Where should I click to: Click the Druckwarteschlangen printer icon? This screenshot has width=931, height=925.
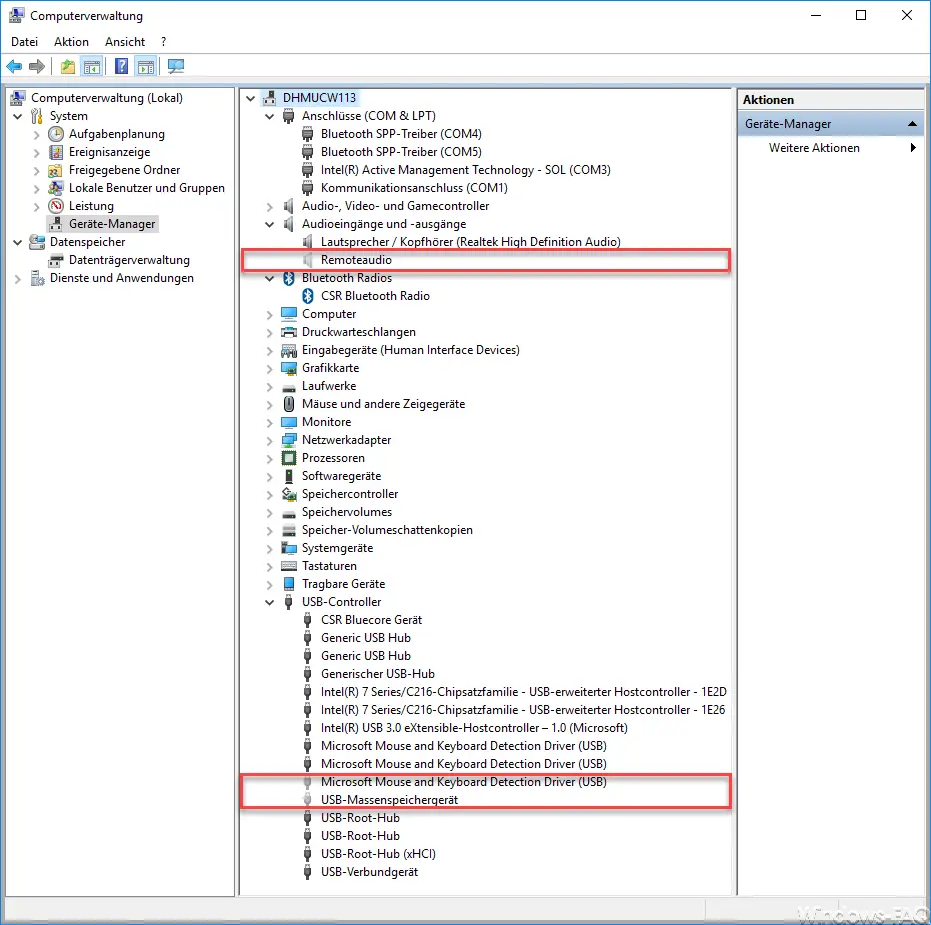289,332
